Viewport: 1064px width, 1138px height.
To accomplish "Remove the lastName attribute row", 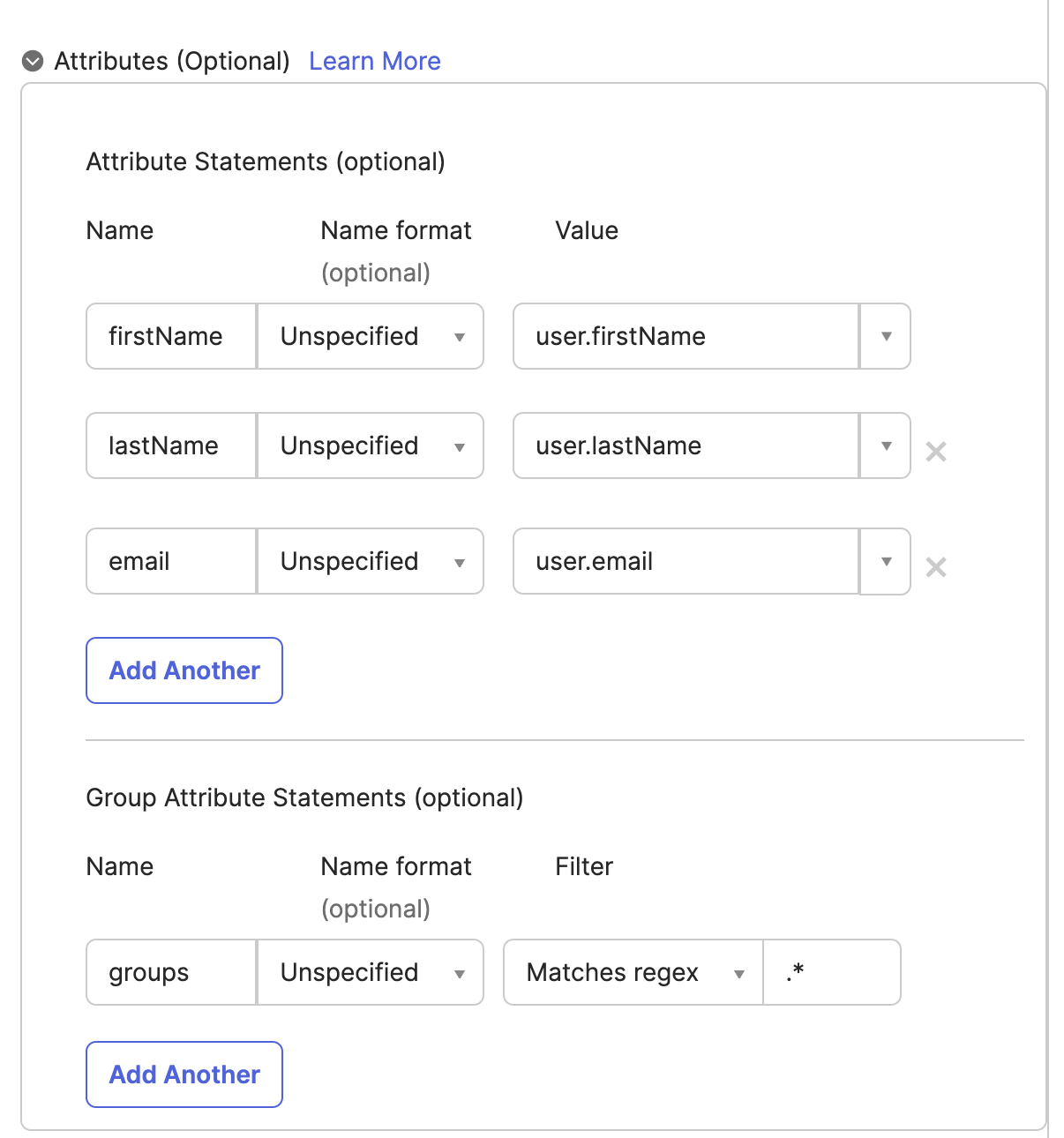I will 936,451.
